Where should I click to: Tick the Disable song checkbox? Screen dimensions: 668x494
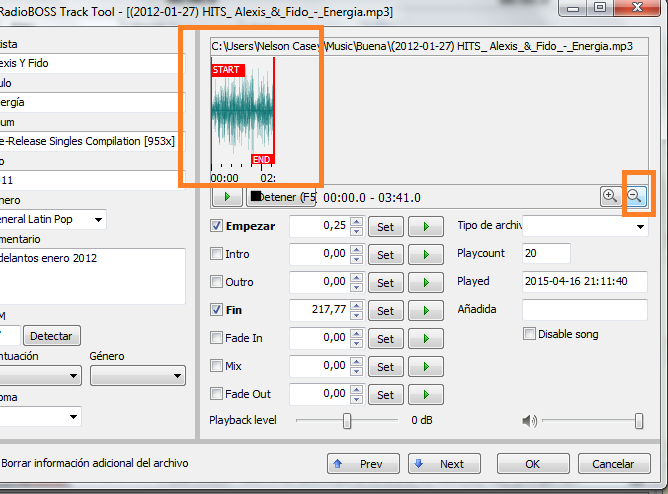pos(530,334)
